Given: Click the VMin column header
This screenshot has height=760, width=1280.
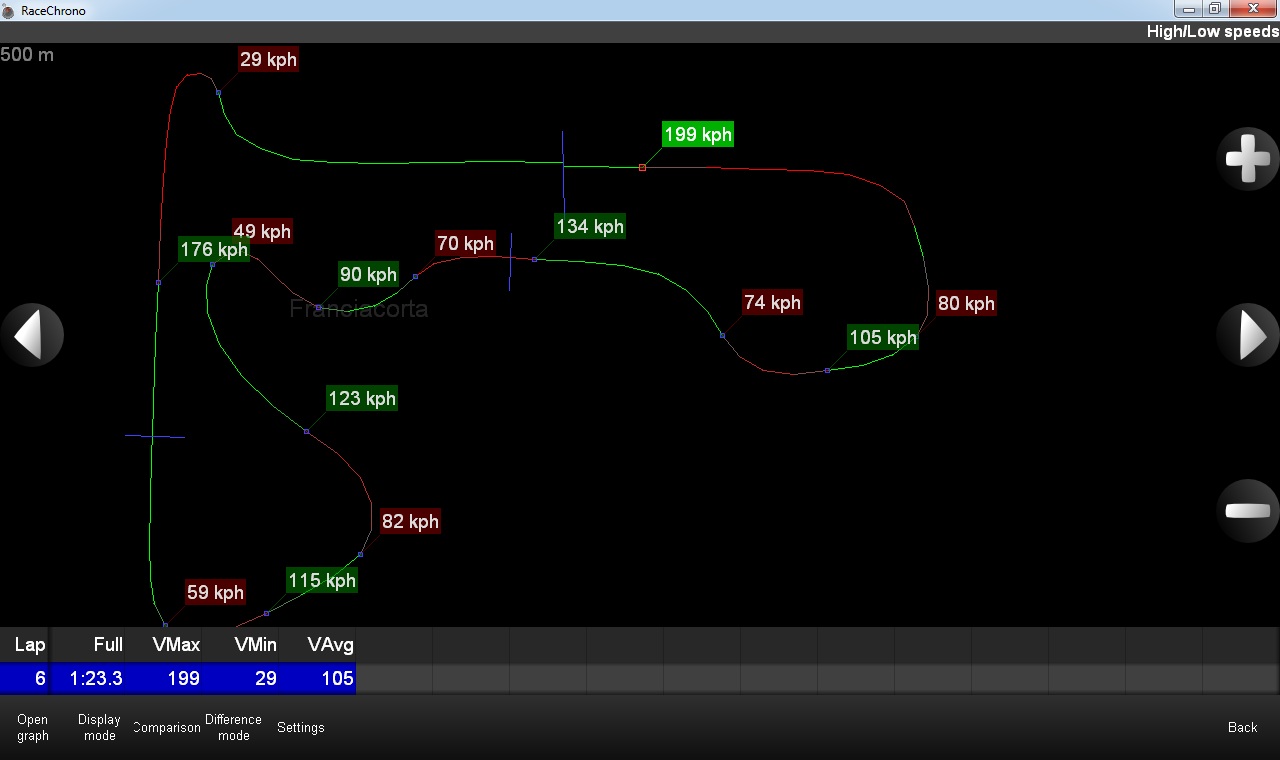Looking at the screenshot, I should tap(255, 645).
